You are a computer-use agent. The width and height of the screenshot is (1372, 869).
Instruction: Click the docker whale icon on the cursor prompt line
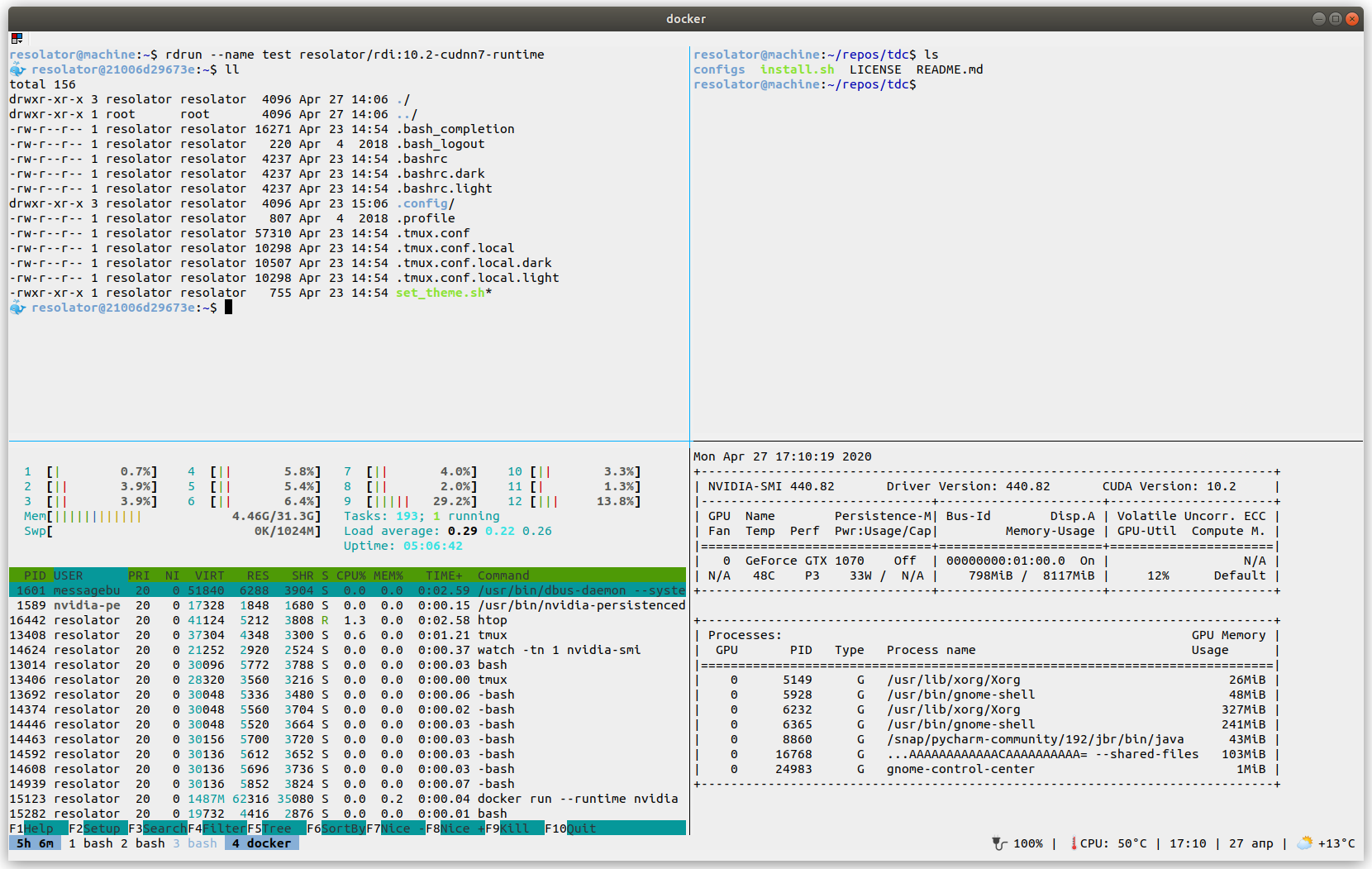17,308
